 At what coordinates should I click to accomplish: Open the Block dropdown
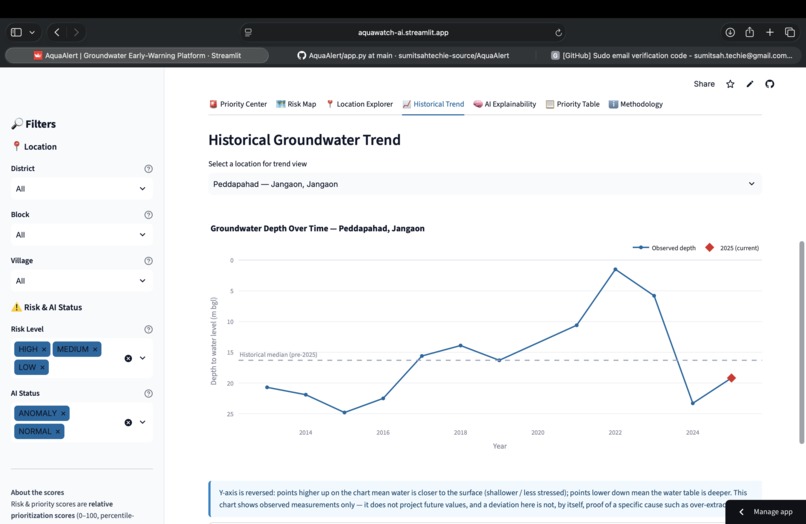coord(81,234)
